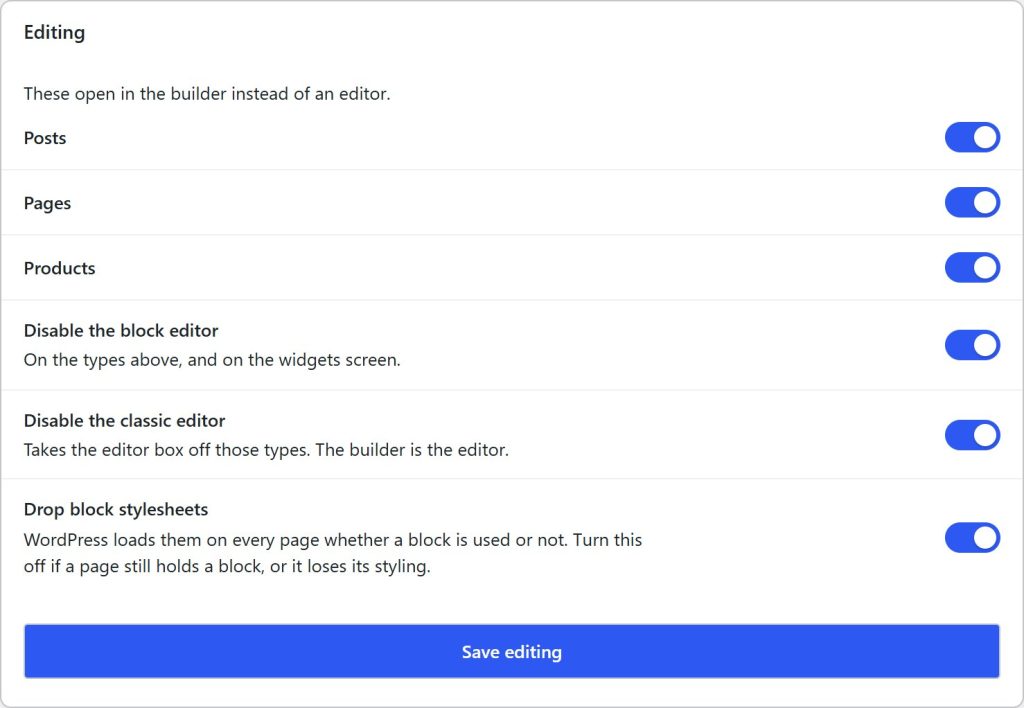Click 'Drop block stylesheets' label
1024x708 pixels.
116,509
